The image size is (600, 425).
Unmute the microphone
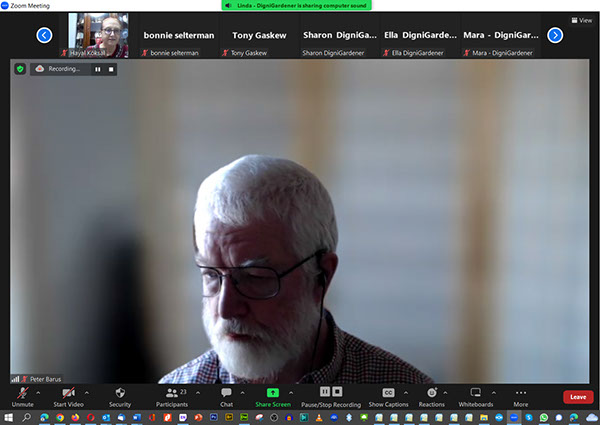click(23, 397)
